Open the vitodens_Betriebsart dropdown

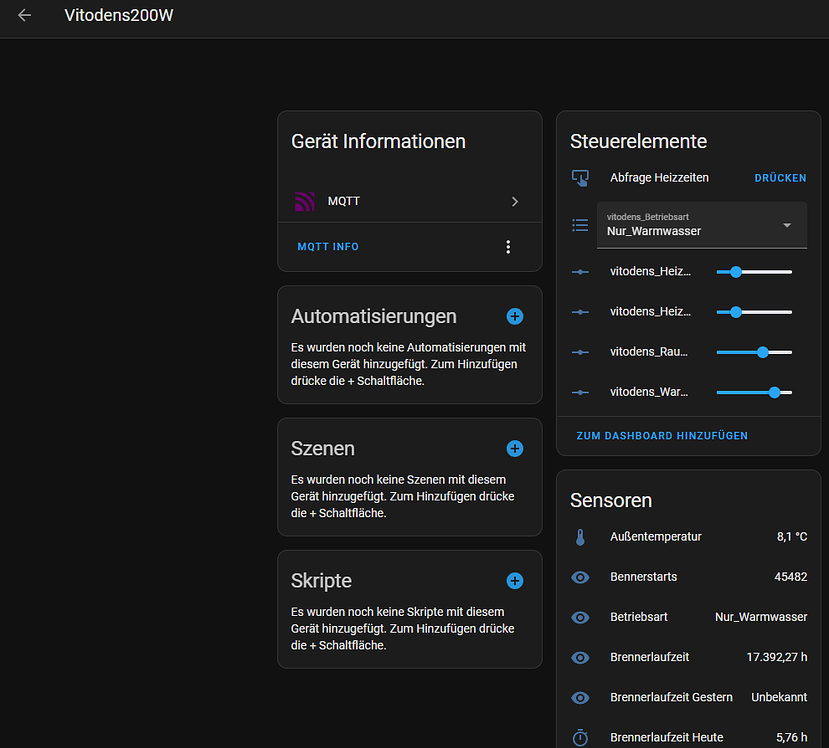pos(702,225)
